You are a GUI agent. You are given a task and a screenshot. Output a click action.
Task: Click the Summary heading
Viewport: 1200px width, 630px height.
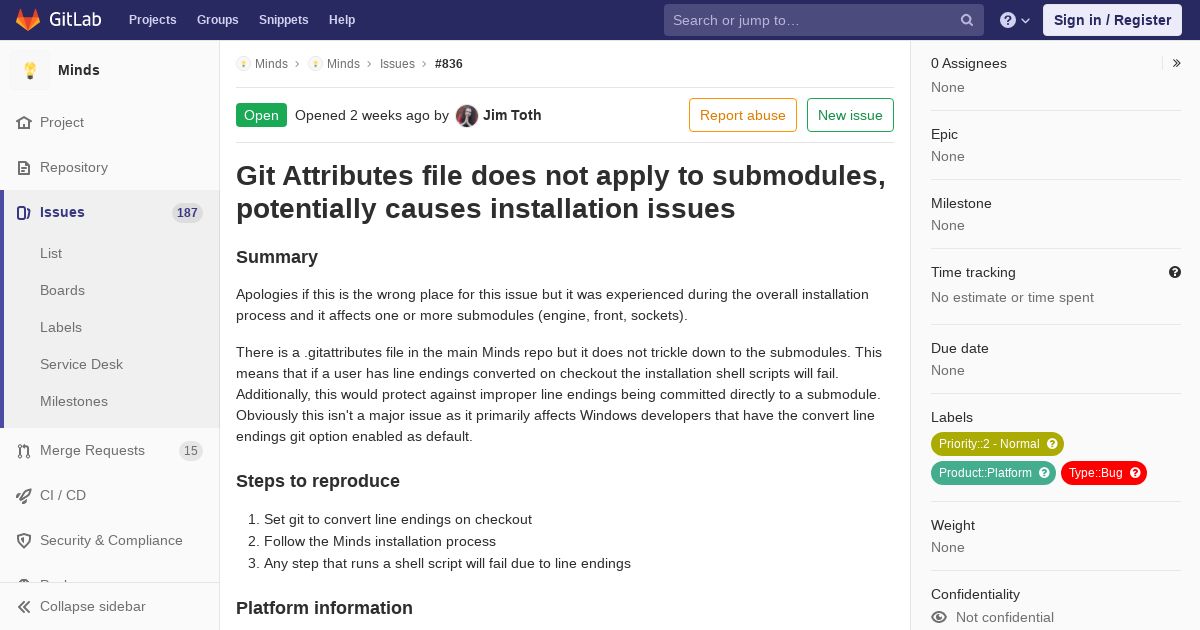[277, 257]
